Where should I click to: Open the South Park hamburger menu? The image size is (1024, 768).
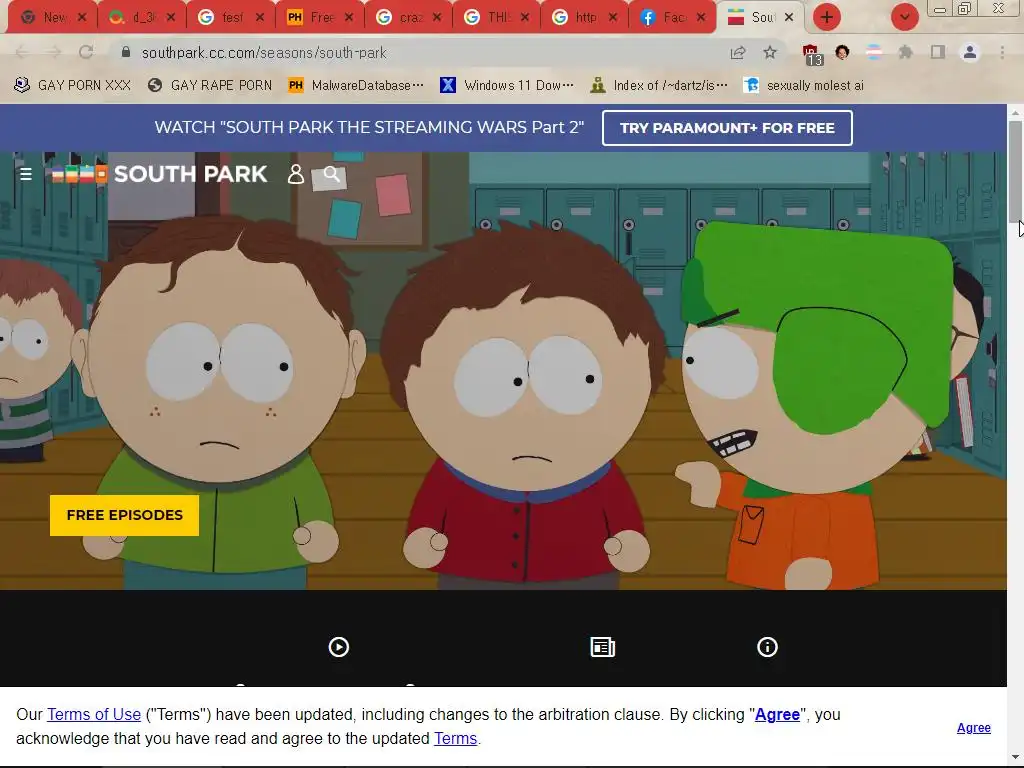click(x=26, y=174)
